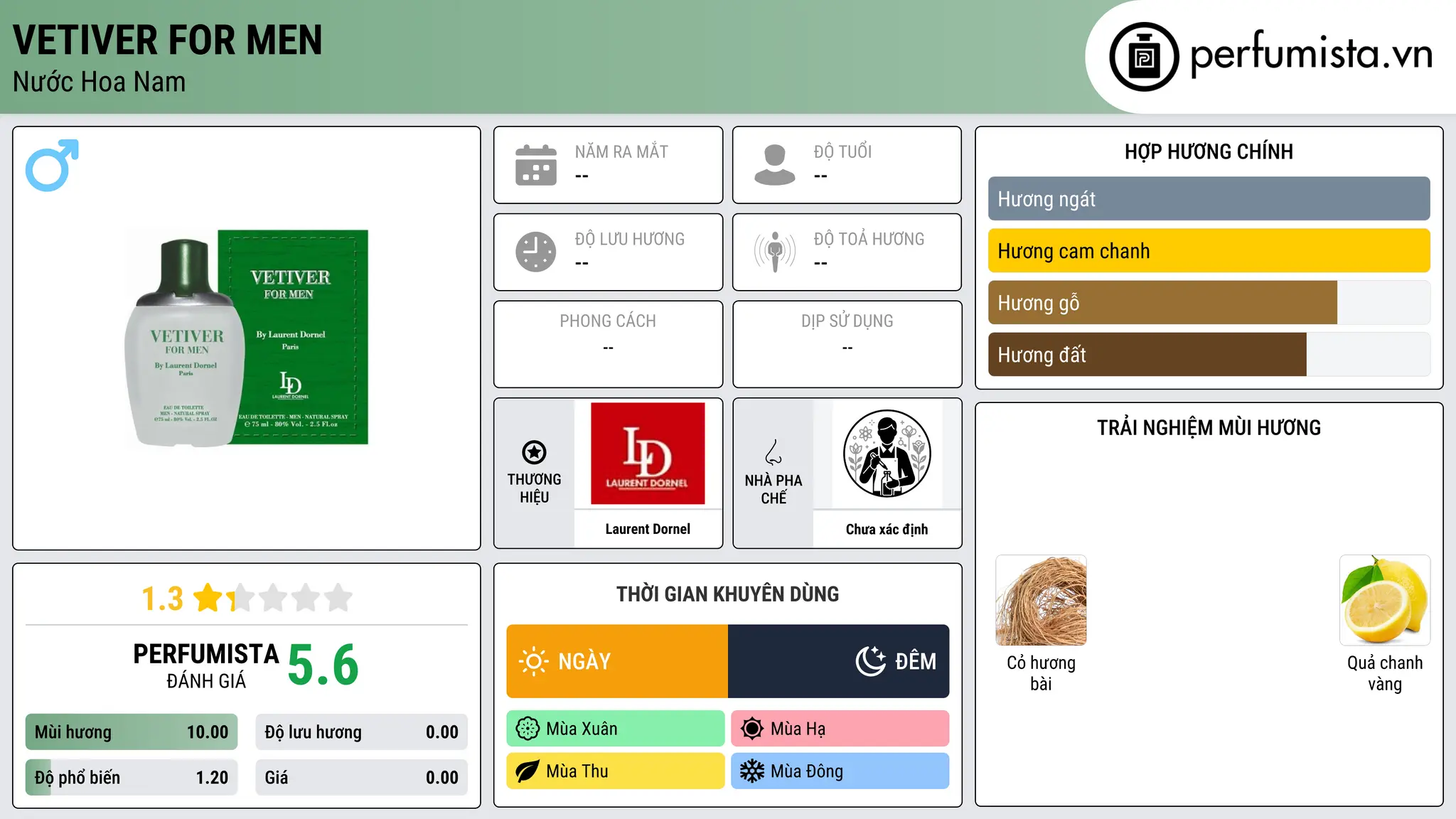The width and height of the screenshot is (1456, 819).
Task: Click the flower icon for Mùa Xuân
Action: [528, 729]
